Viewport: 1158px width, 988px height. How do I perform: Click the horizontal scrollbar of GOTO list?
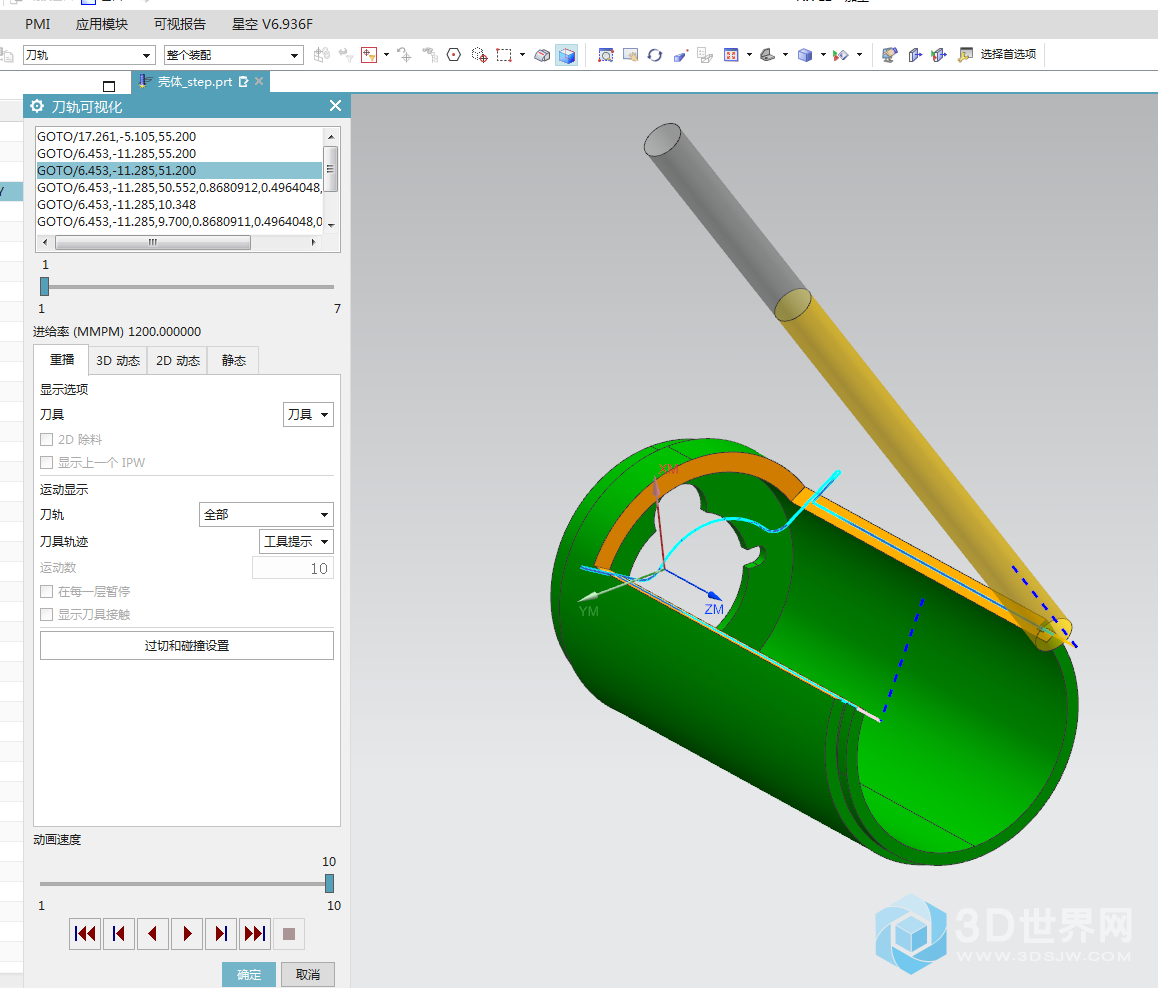(x=153, y=242)
